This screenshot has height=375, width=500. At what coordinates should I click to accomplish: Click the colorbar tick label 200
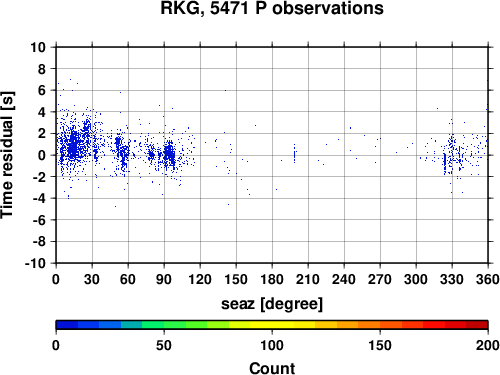[488, 345]
